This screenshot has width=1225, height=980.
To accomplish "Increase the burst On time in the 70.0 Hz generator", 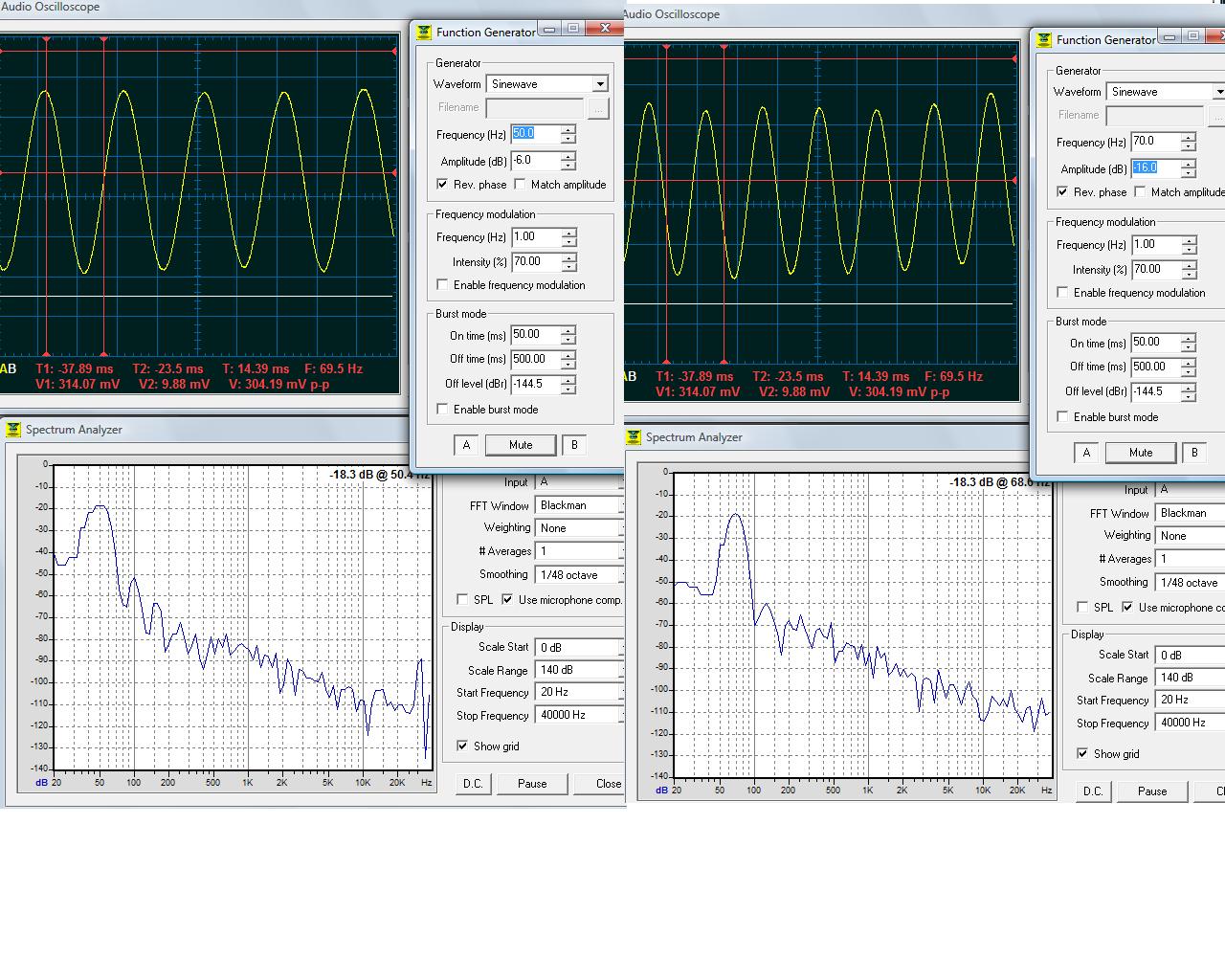I will pos(1188,338).
